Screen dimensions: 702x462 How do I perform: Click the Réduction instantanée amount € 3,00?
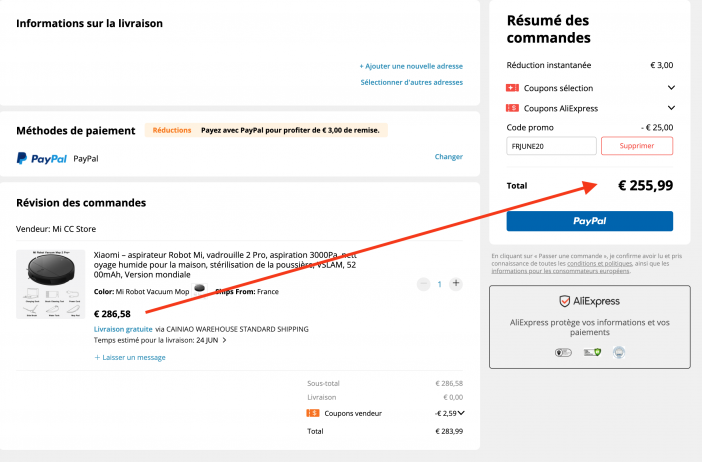[x=661, y=65]
